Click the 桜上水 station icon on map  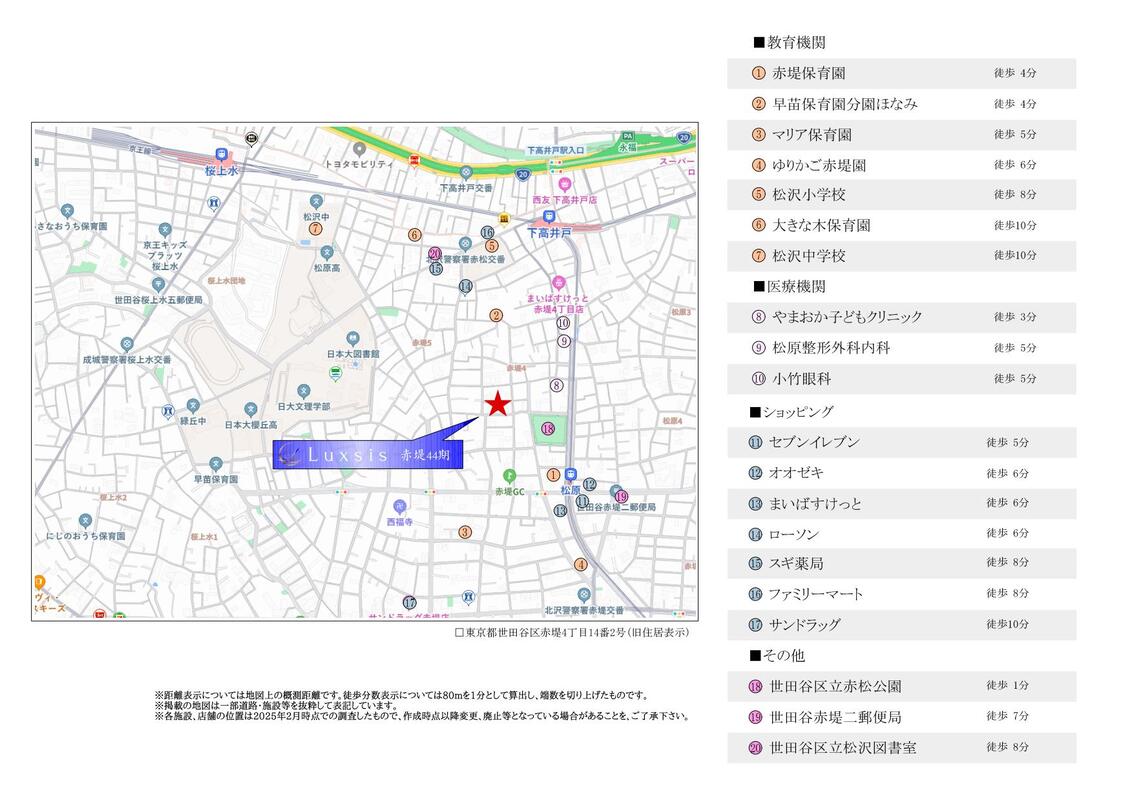(x=221, y=155)
